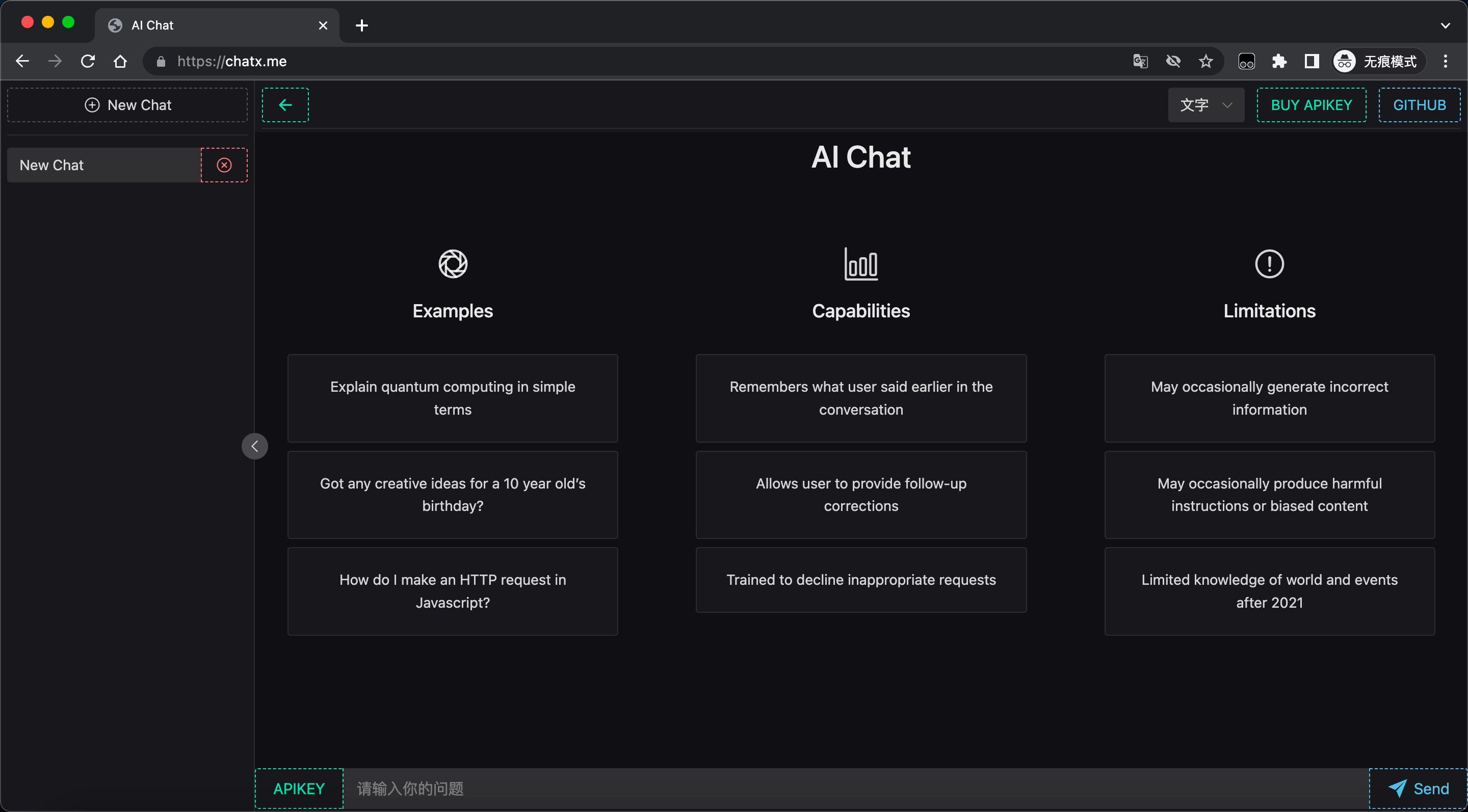Click BUY APIKEY button
This screenshot has width=1468, height=812.
pos(1311,104)
